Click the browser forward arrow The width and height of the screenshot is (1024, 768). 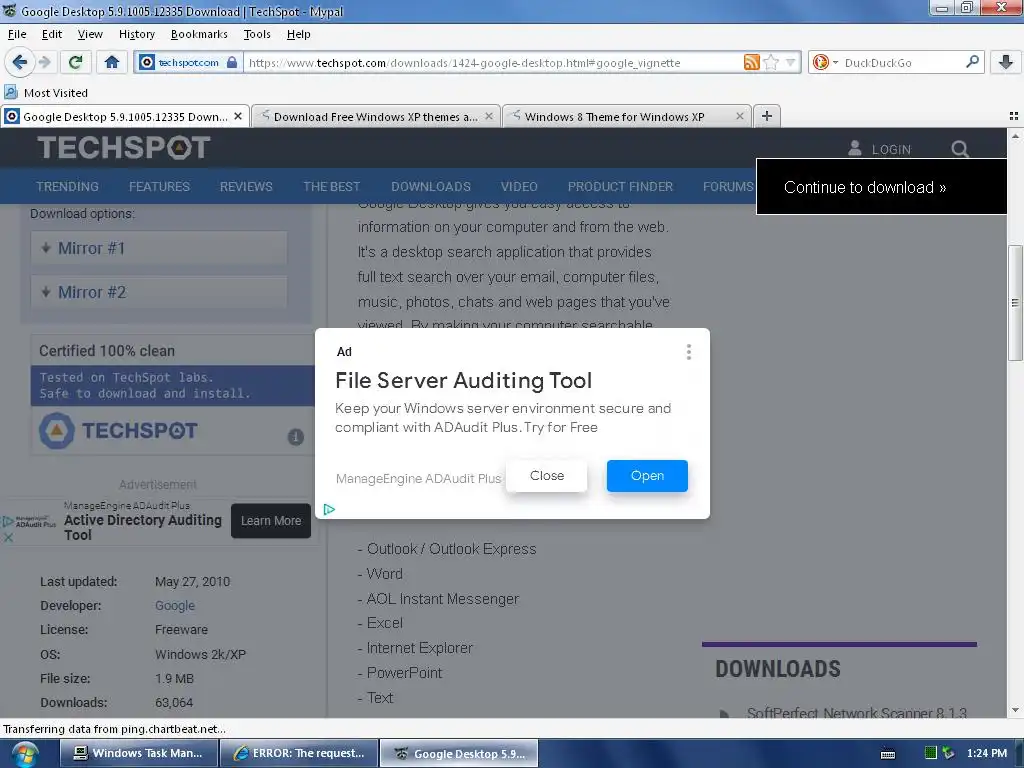pos(44,62)
